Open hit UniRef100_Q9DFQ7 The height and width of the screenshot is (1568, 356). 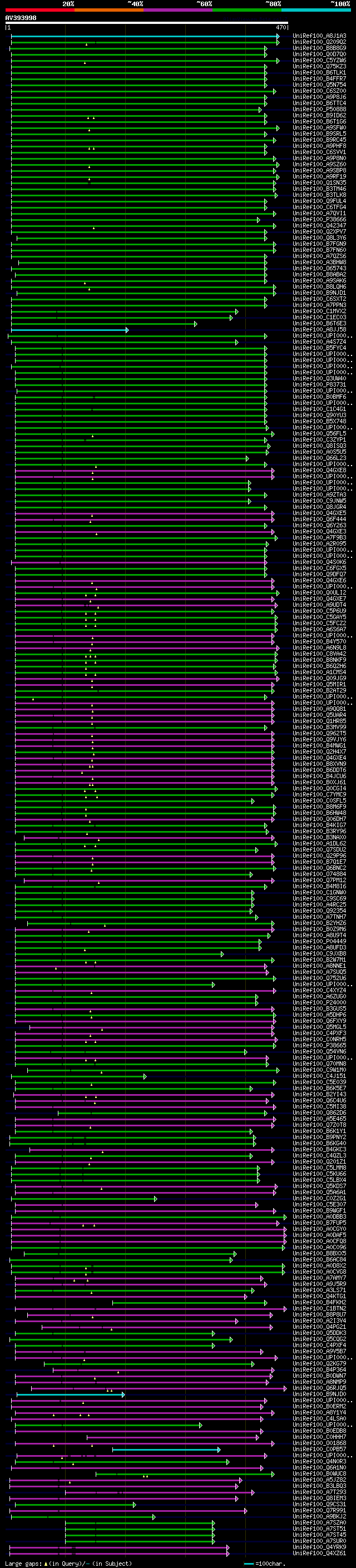(319, 574)
